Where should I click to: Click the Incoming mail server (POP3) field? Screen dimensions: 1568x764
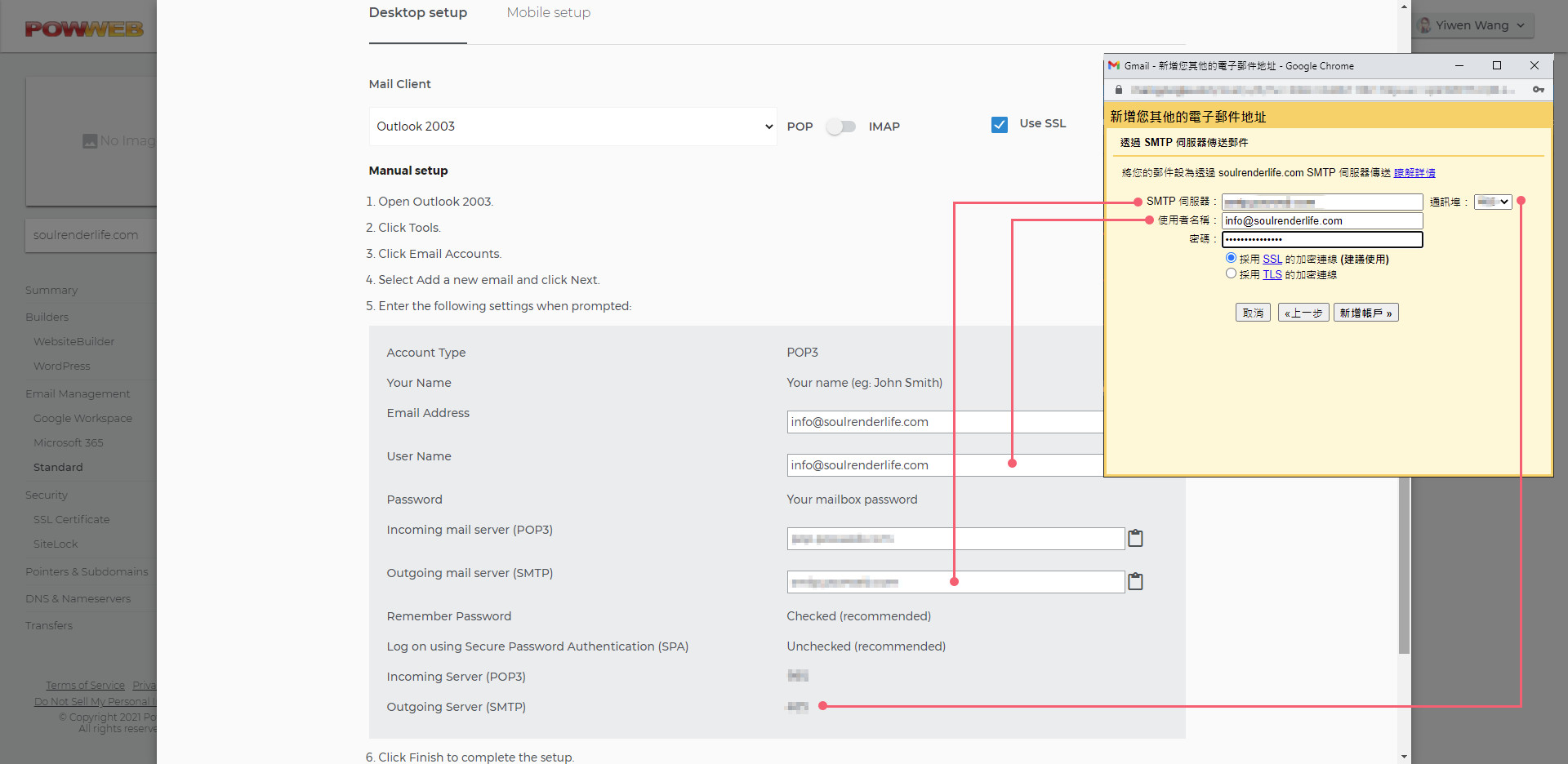tap(955, 539)
